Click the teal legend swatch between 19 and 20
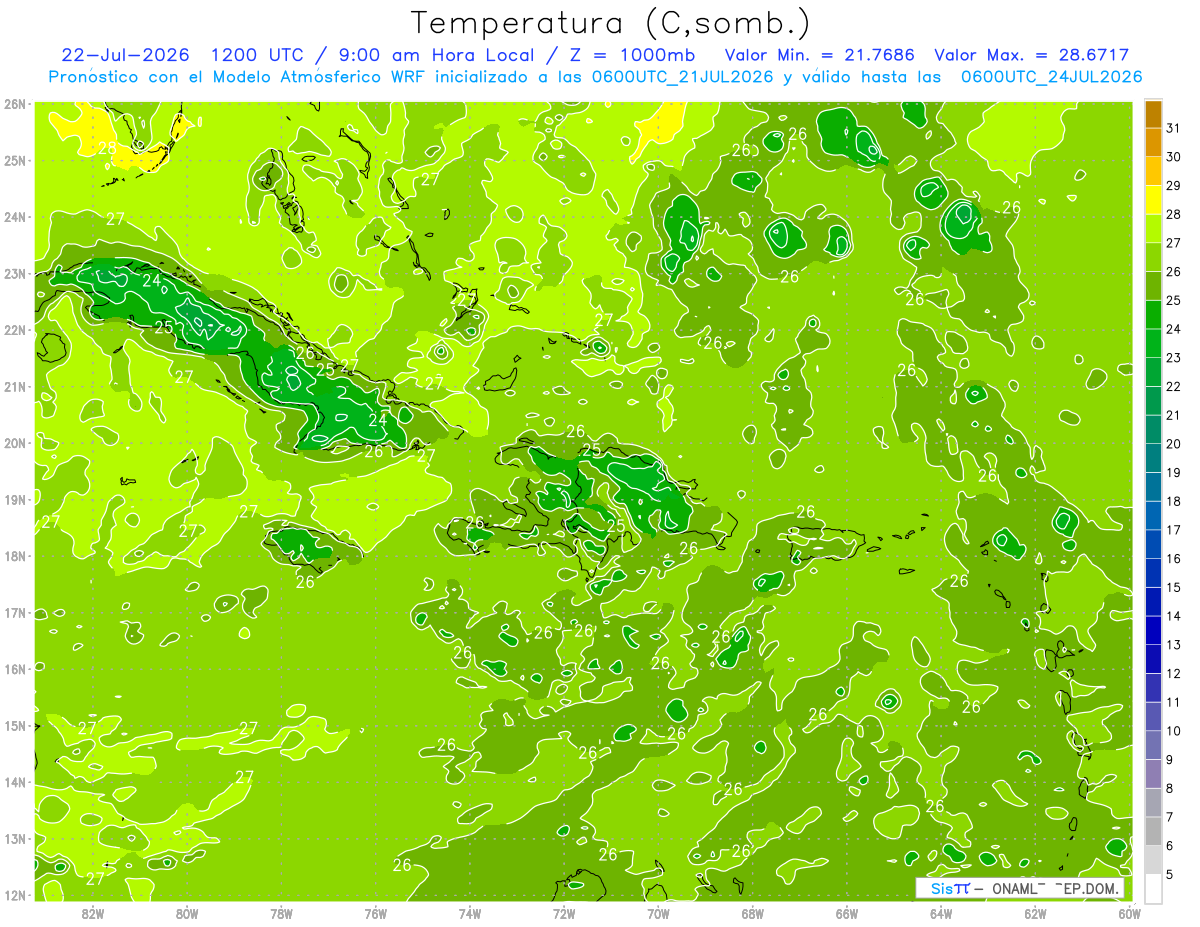The image size is (1200, 927). 1153,458
